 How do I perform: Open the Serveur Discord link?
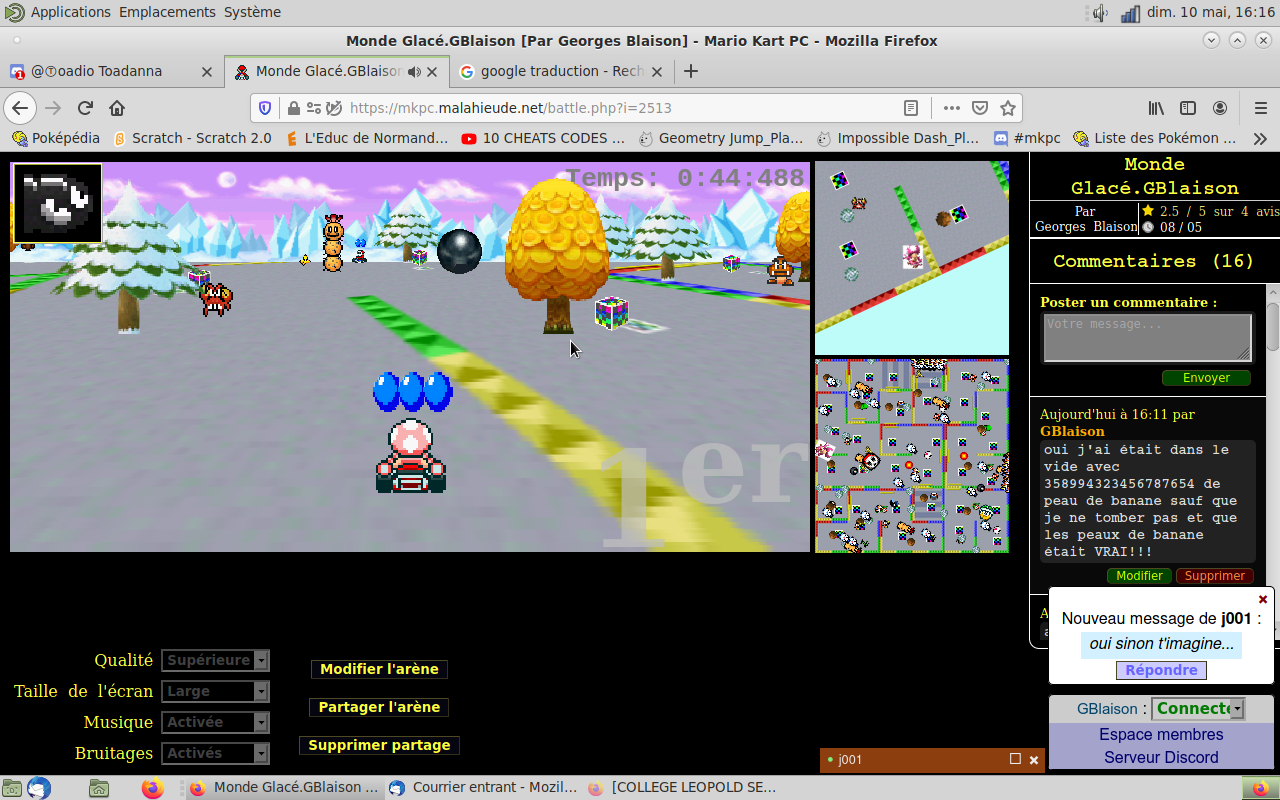(1161, 758)
